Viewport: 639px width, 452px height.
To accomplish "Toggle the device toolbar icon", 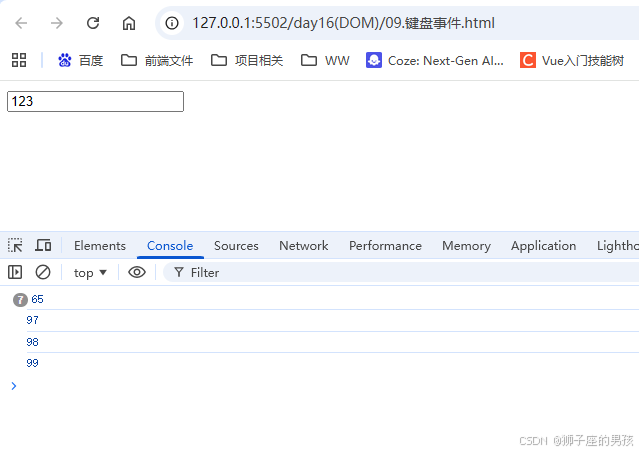I will [x=43, y=245].
